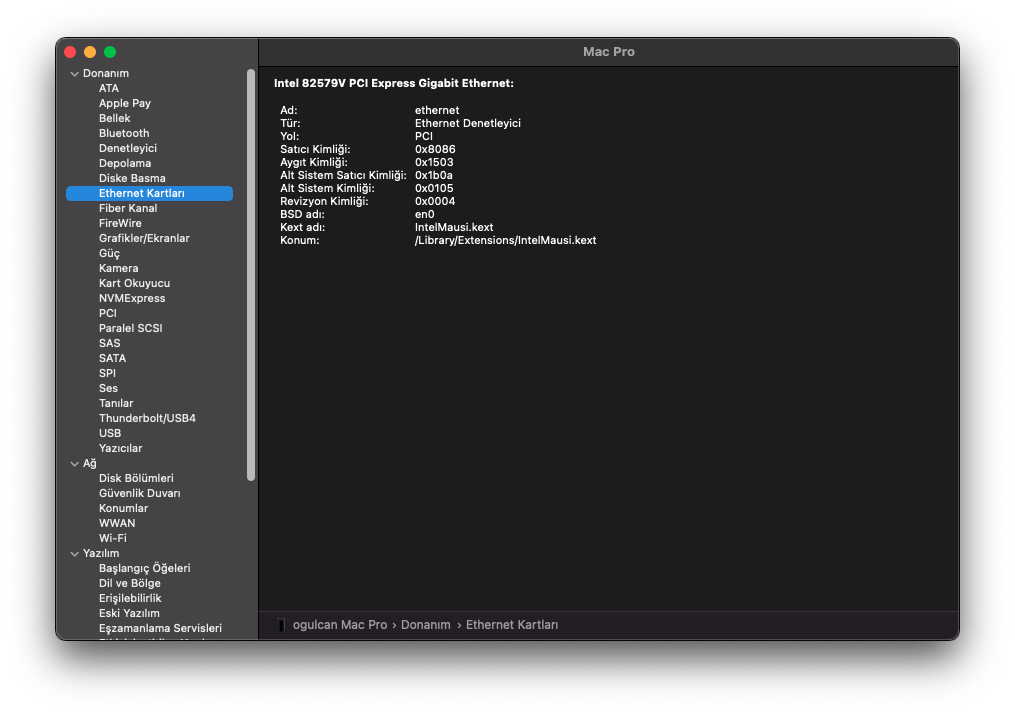Click the IntelMausi.kext location path text
This screenshot has height=714, width=1015.
[x=505, y=240]
